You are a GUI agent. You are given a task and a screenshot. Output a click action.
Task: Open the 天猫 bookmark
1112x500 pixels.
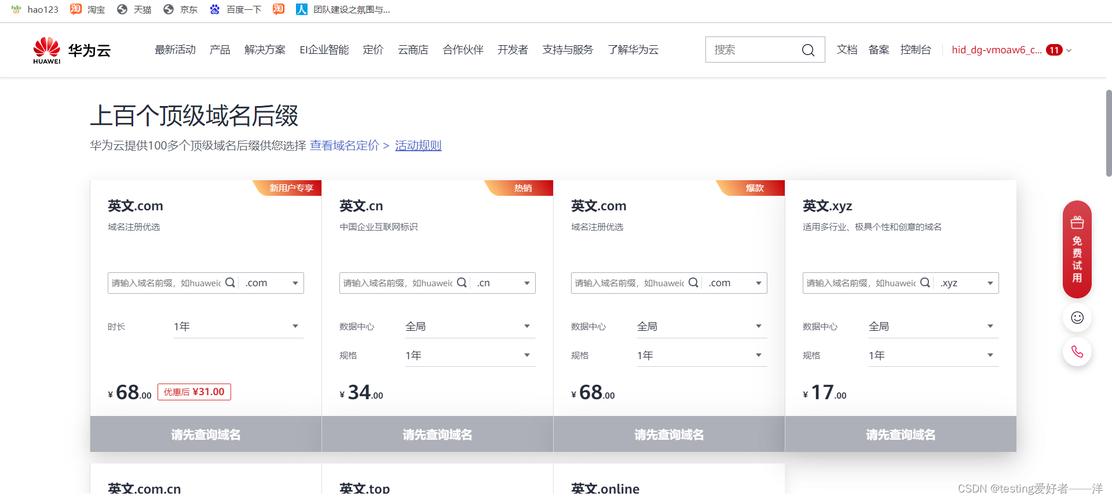click(x=133, y=9)
